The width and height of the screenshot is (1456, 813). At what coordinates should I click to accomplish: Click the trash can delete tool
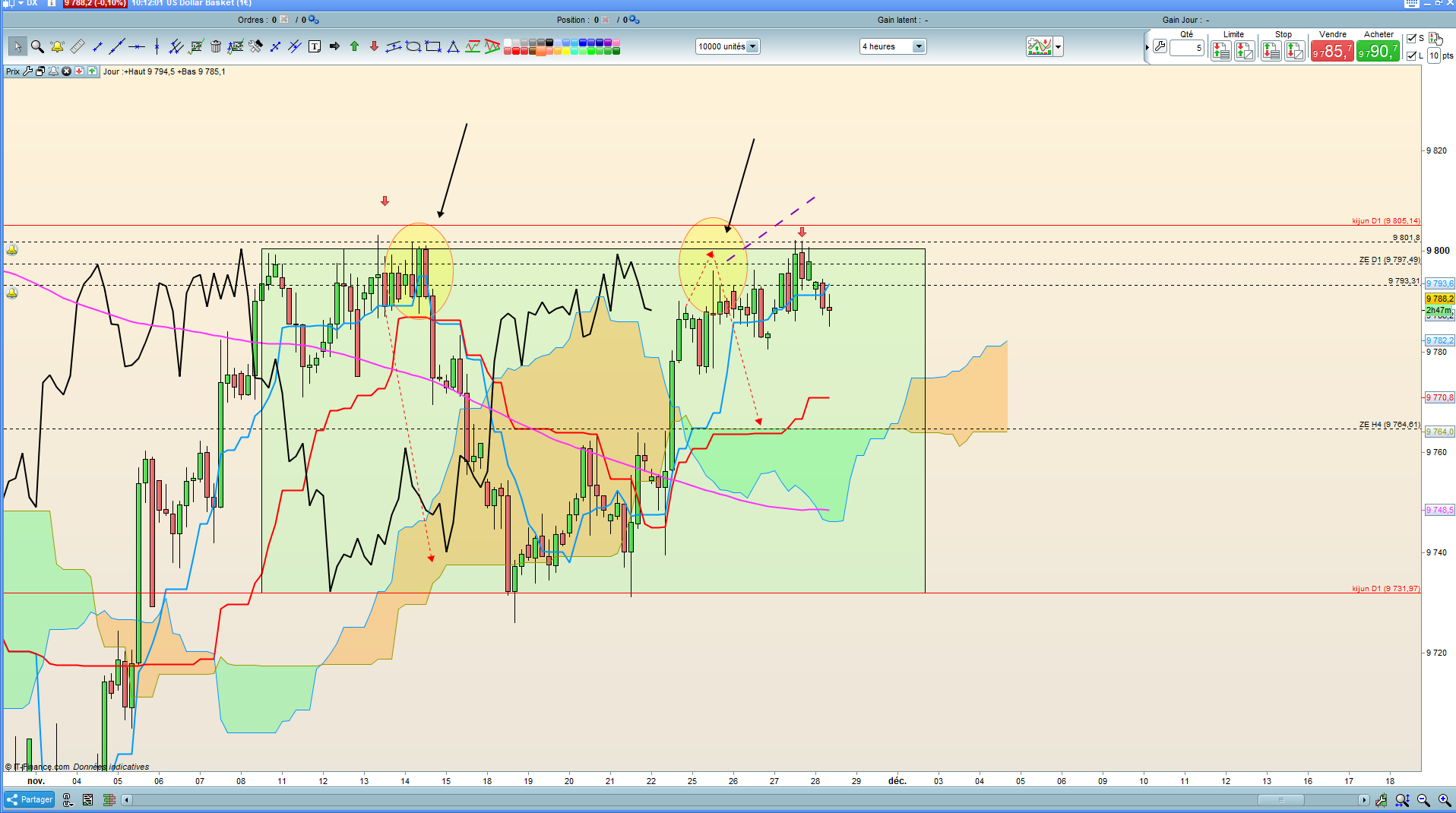(216, 47)
